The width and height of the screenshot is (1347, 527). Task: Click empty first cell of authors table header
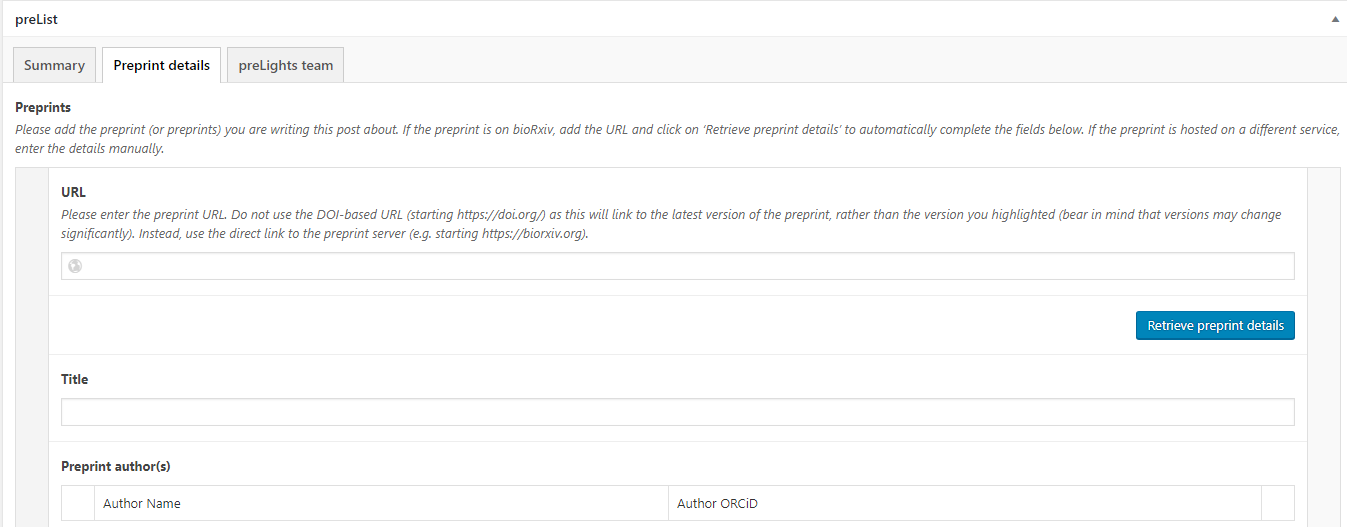coord(77,503)
